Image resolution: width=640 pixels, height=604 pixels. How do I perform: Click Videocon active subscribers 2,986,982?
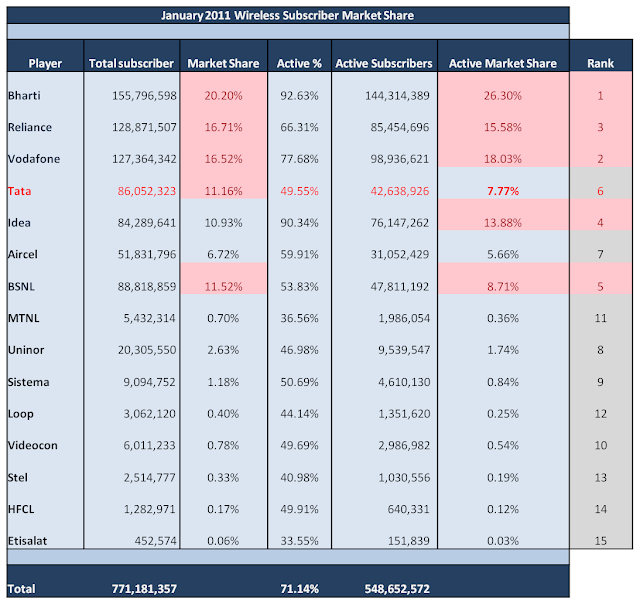click(x=404, y=446)
